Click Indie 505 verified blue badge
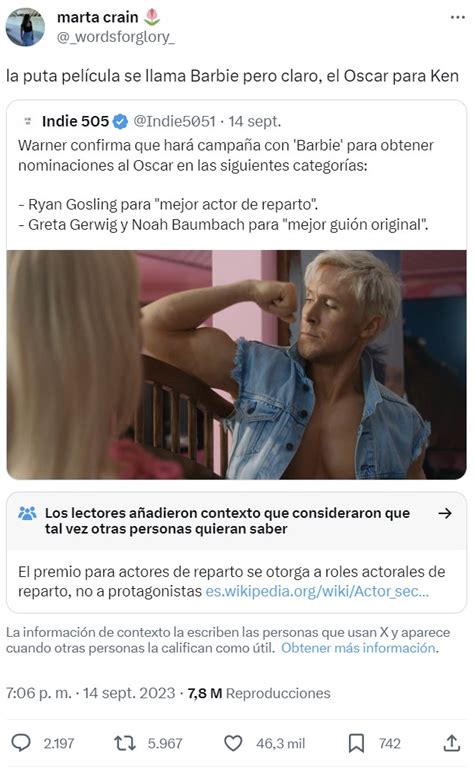This screenshot has width=474, height=770. 120,121
